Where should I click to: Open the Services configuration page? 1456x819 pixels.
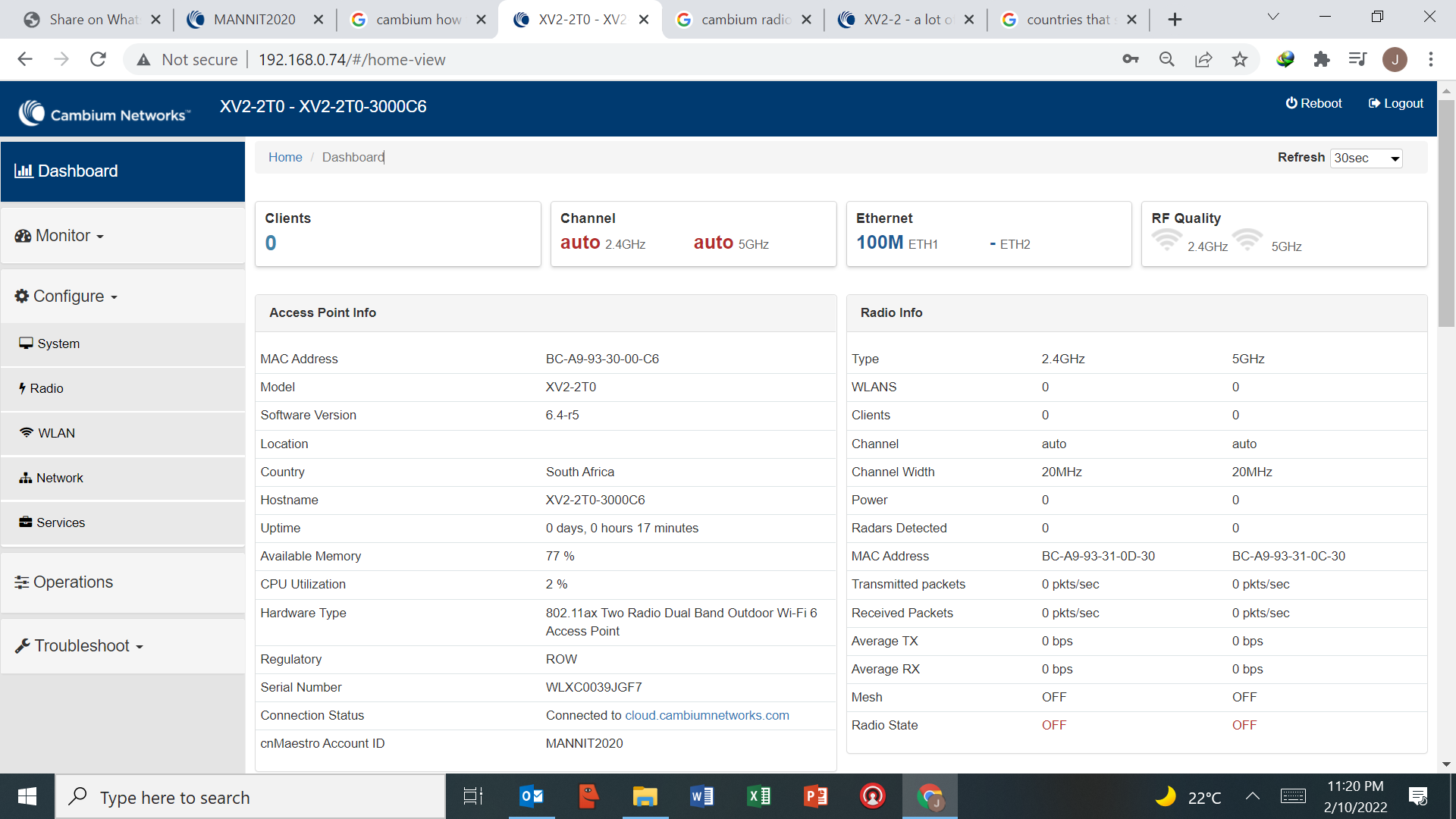(x=61, y=522)
